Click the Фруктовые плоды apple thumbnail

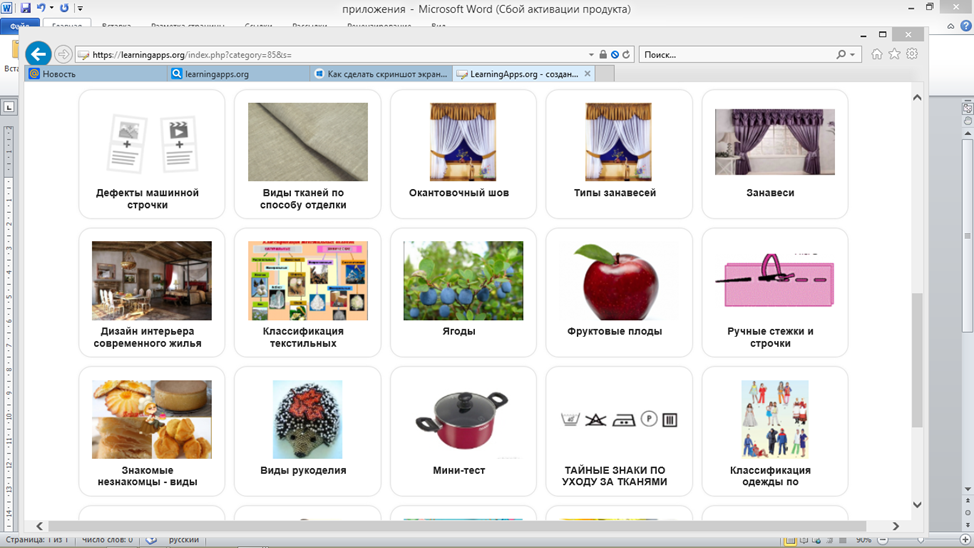pyautogui.click(x=615, y=280)
